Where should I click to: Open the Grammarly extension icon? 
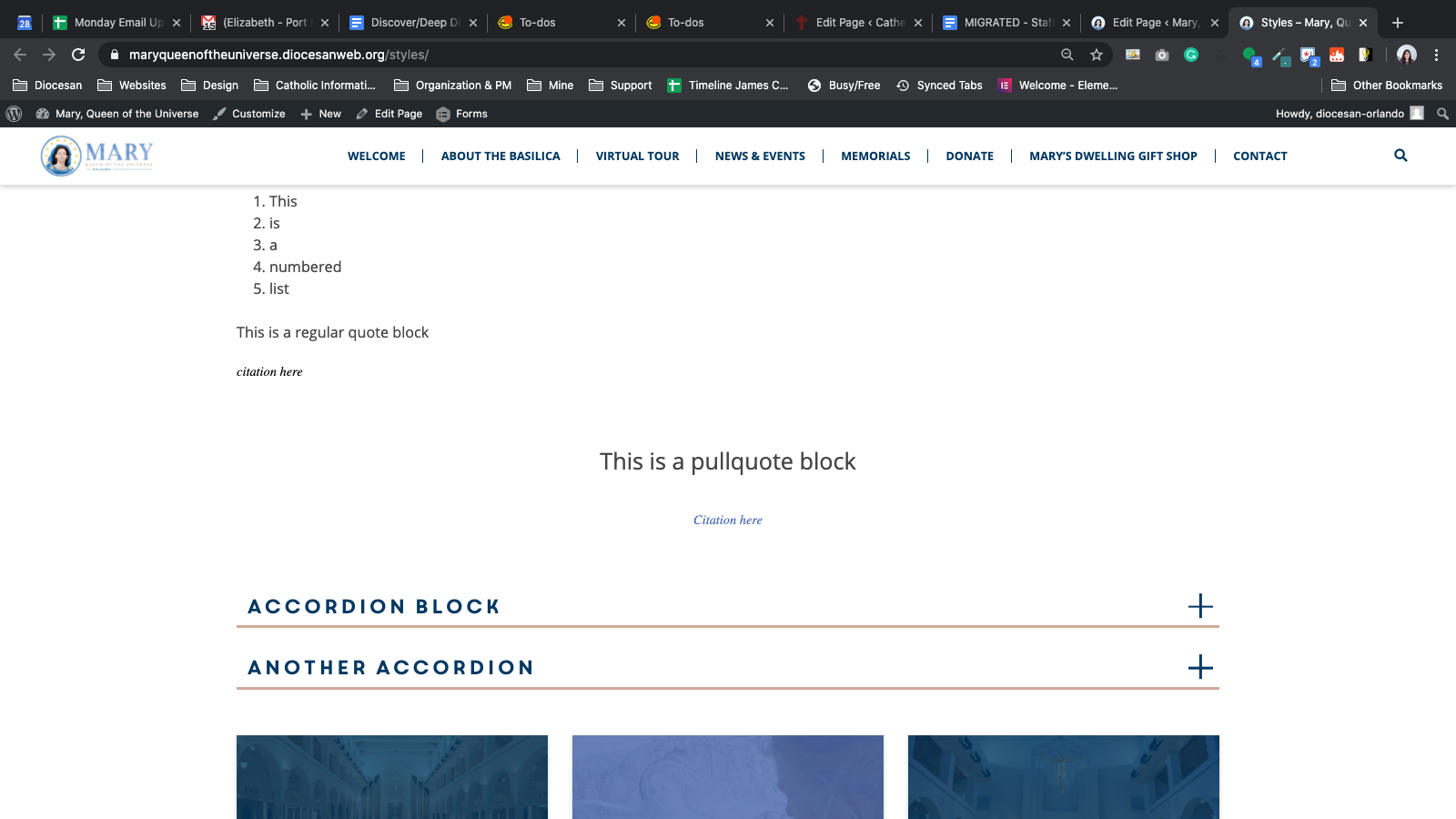pyautogui.click(x=1191, y=55)
